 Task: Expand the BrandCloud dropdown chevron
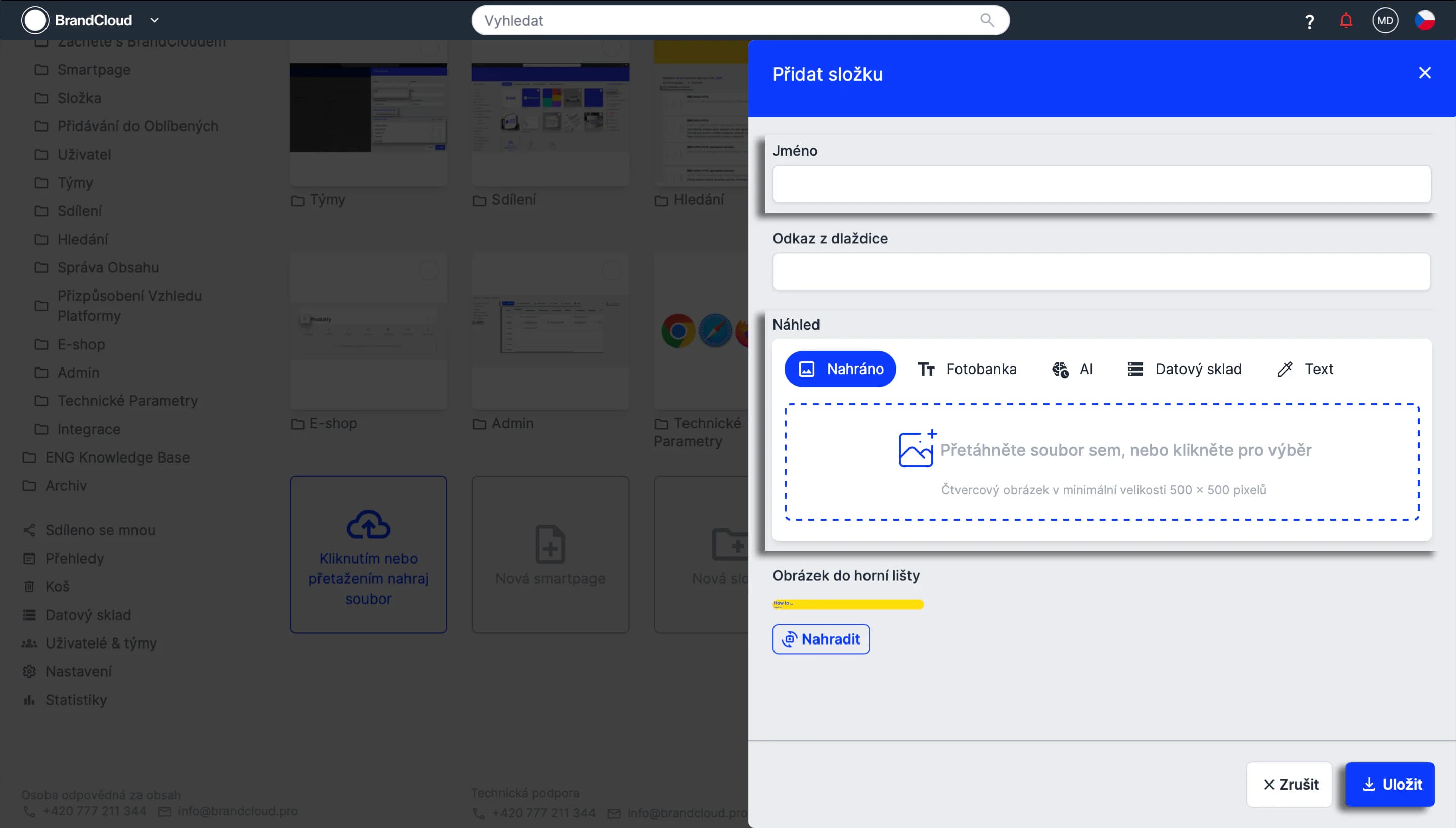coord(154,20)
